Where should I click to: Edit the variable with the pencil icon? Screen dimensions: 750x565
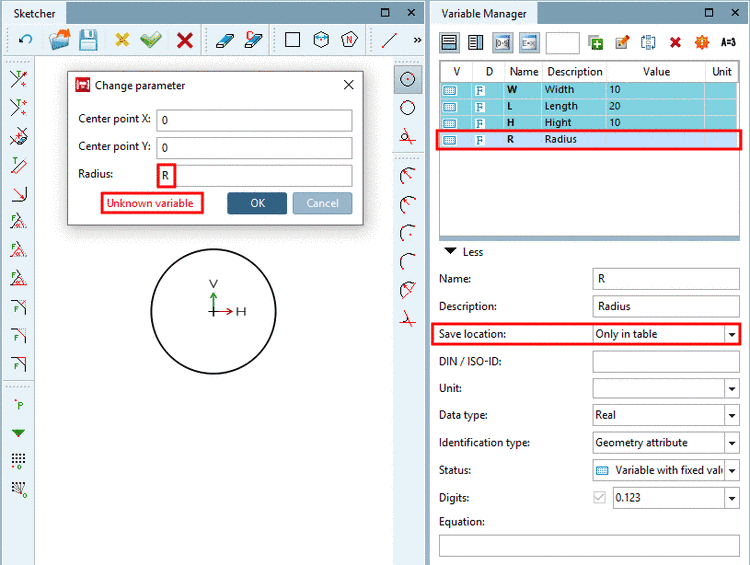click(x=622, y=43)
